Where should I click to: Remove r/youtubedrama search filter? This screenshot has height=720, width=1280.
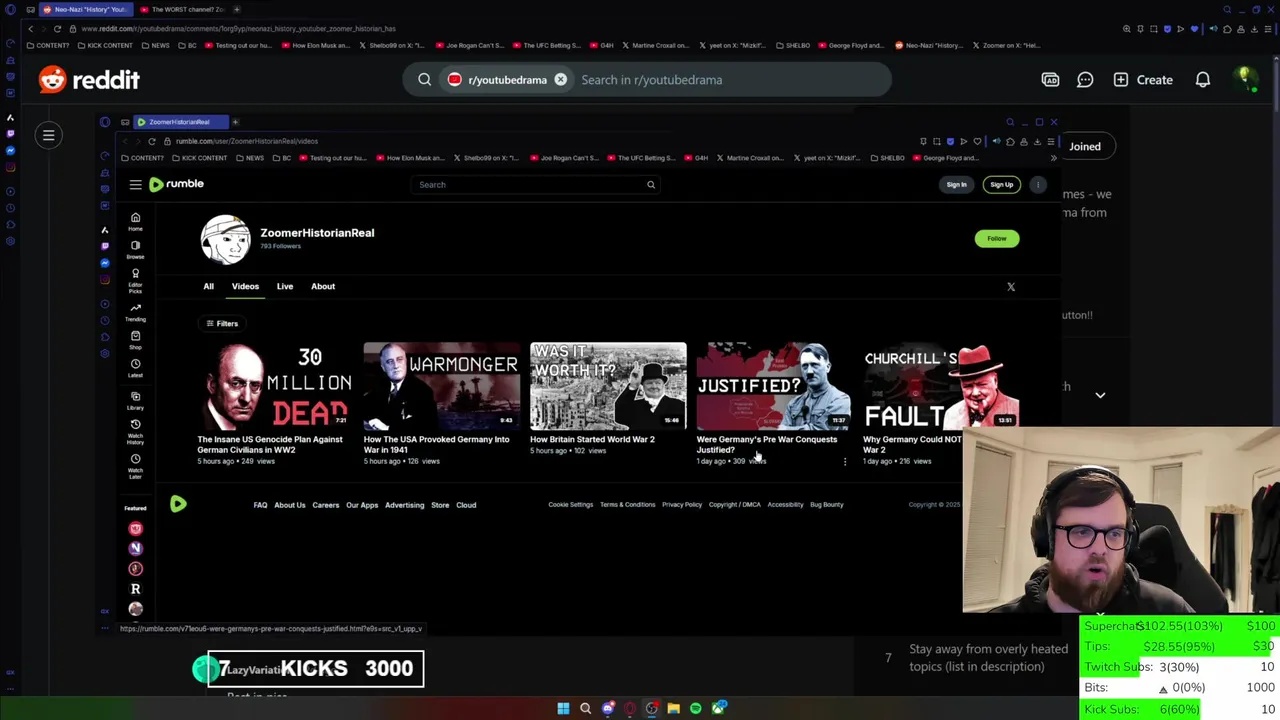[560, 80]
